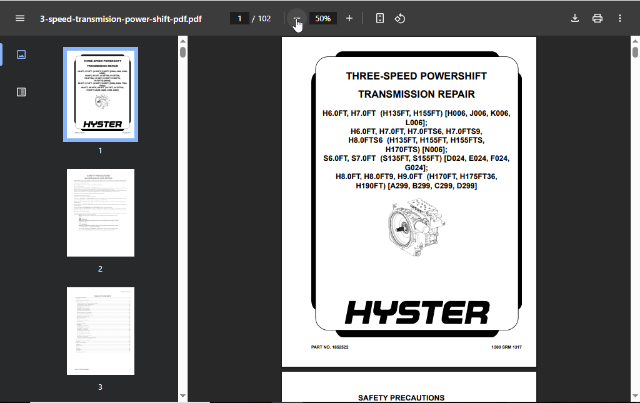Toggle the sidebar menu hamburger icon
The height and width of the screenshot is (403, 640).
[x=20, y=18]
